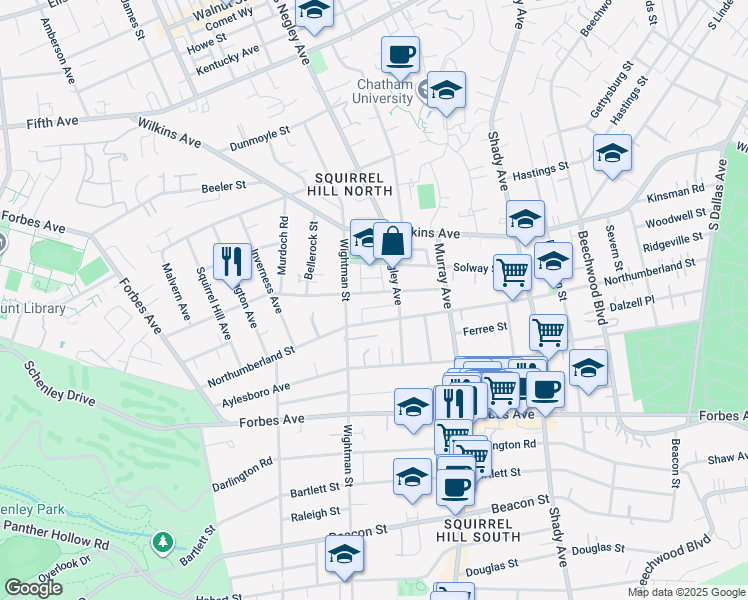Click the Bellerock St street label
748x600 pixels.
tap(311, 250)
